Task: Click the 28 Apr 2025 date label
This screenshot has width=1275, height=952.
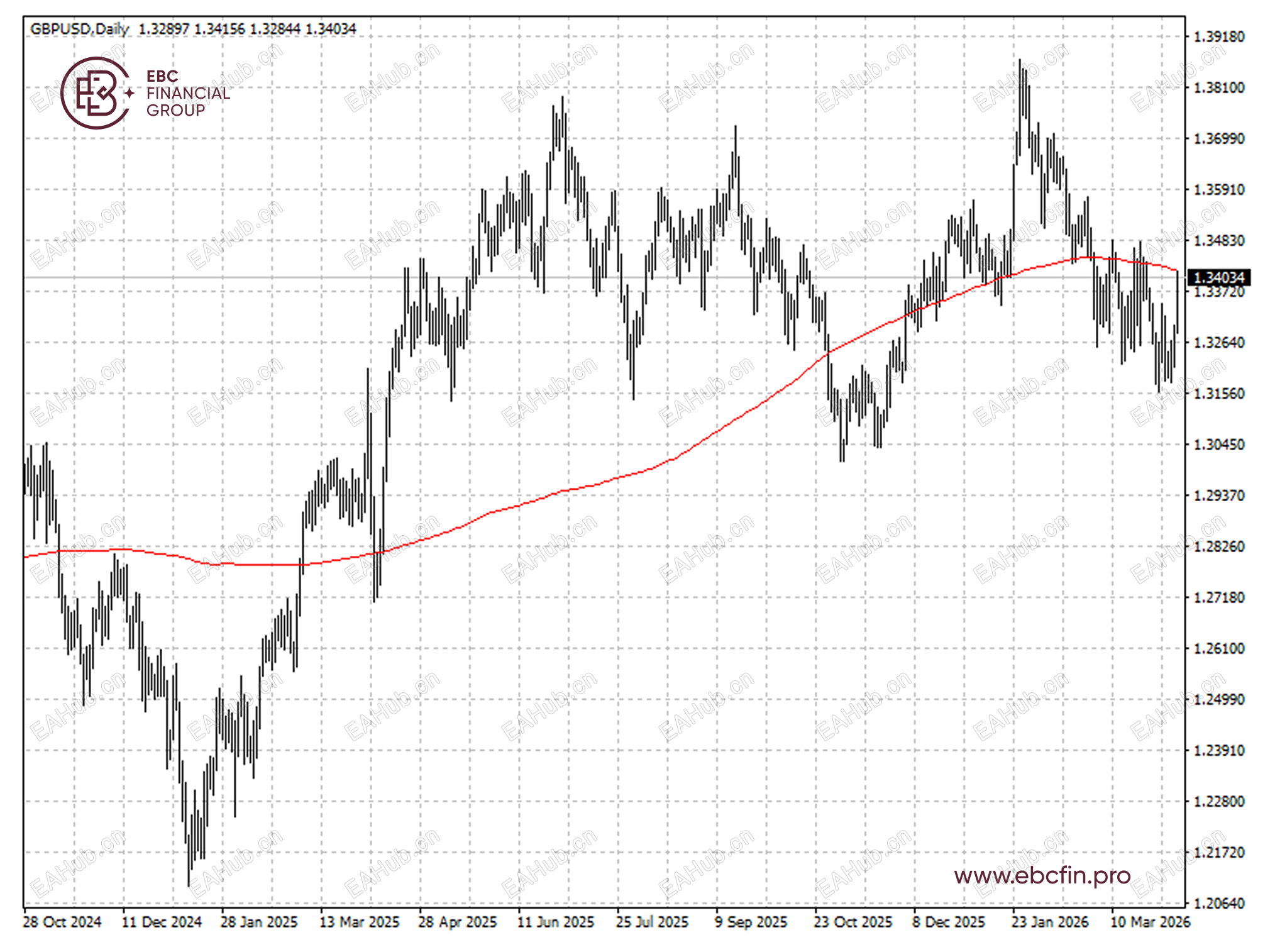Action: click(457, 922)
